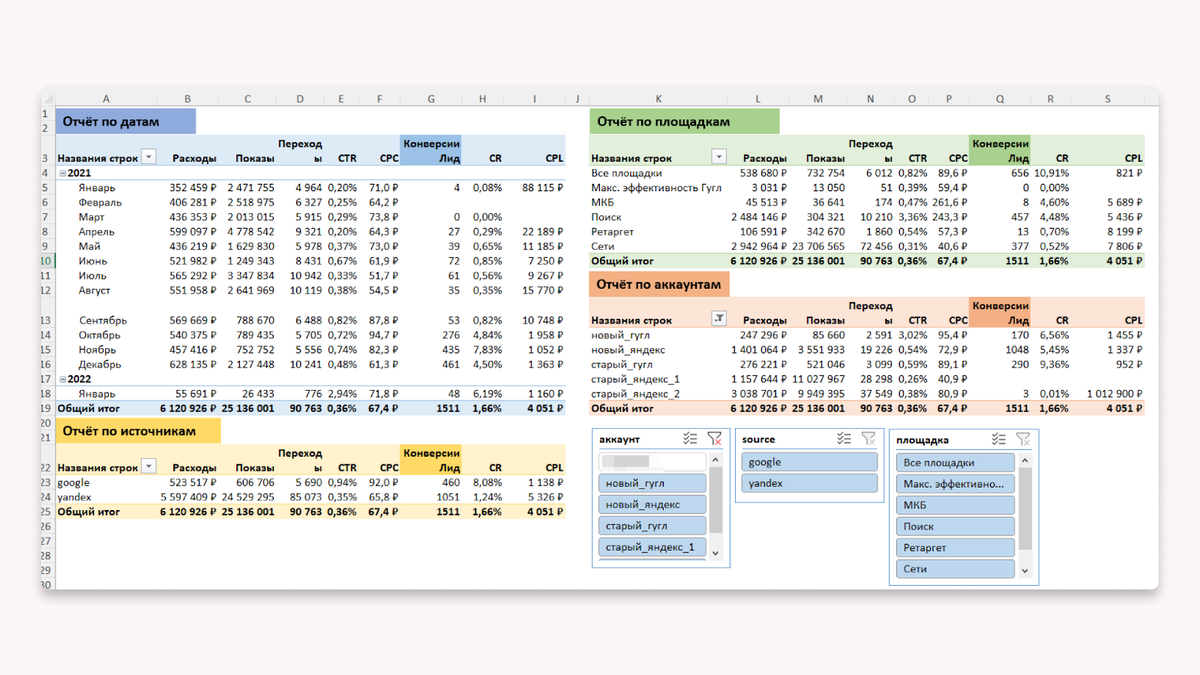Select row header 19
The width and height of the screenshot is (1200, 675).
(47, 408)
